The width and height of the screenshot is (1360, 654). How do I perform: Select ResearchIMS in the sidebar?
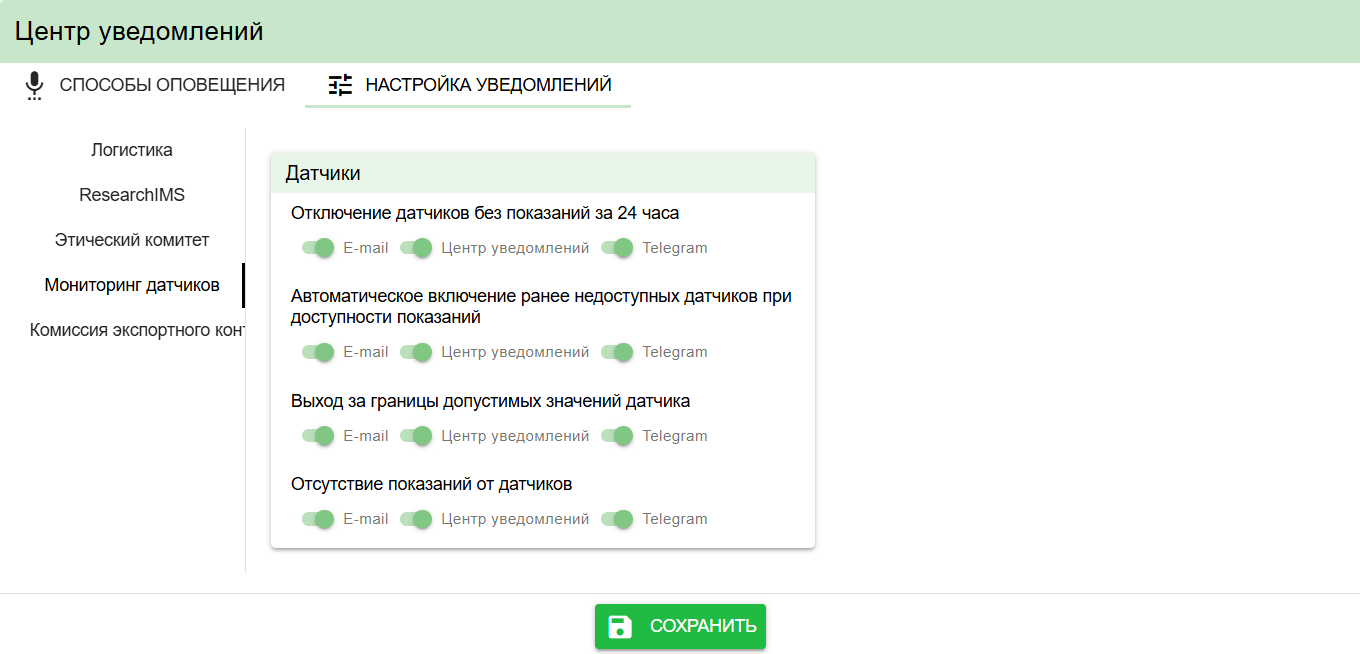(x=132, y=195)
